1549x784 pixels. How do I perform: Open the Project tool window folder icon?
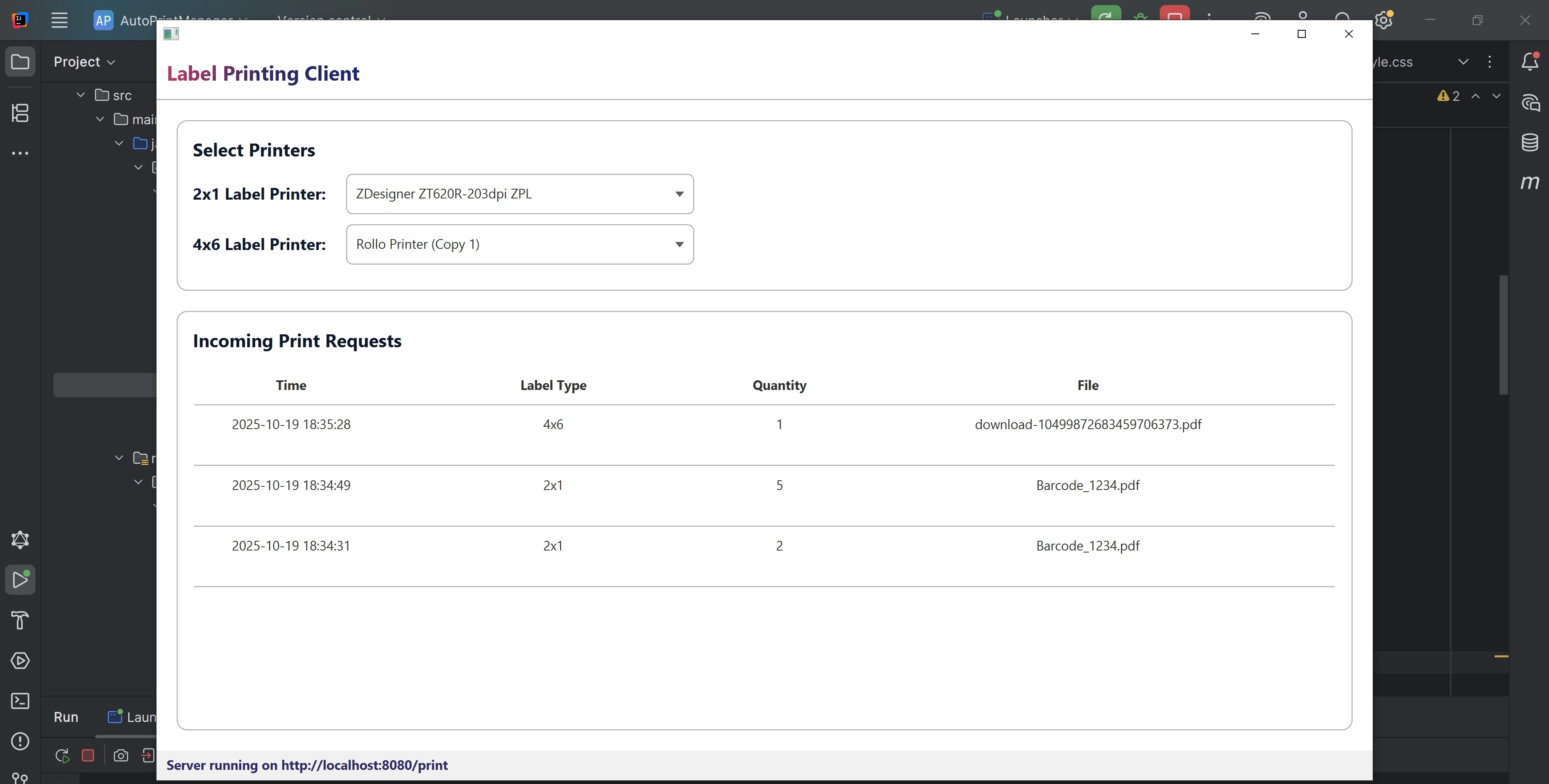coord(20,62)
